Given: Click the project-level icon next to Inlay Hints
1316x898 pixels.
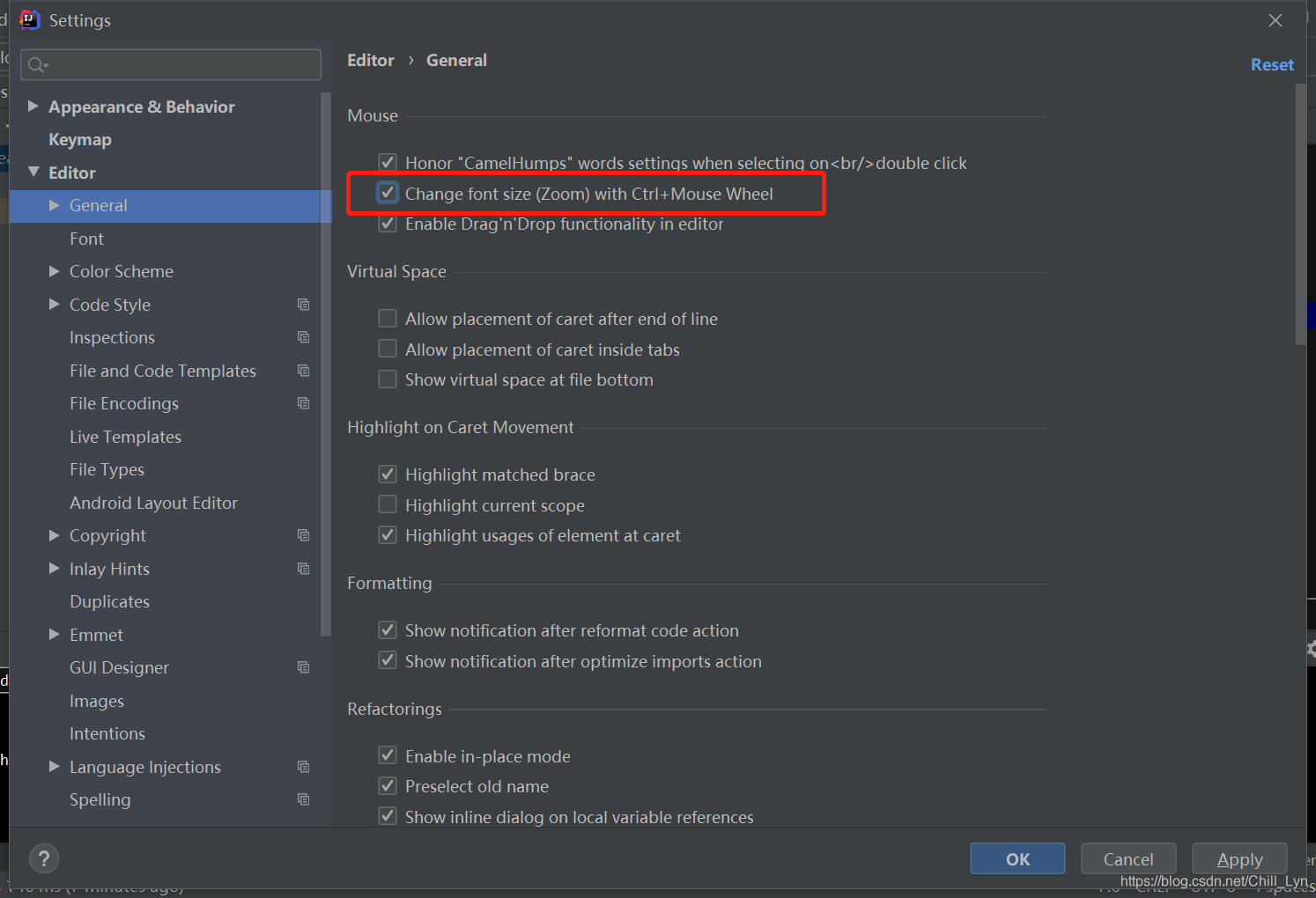Looking at the screenshot, I should (x=304, y=569).
